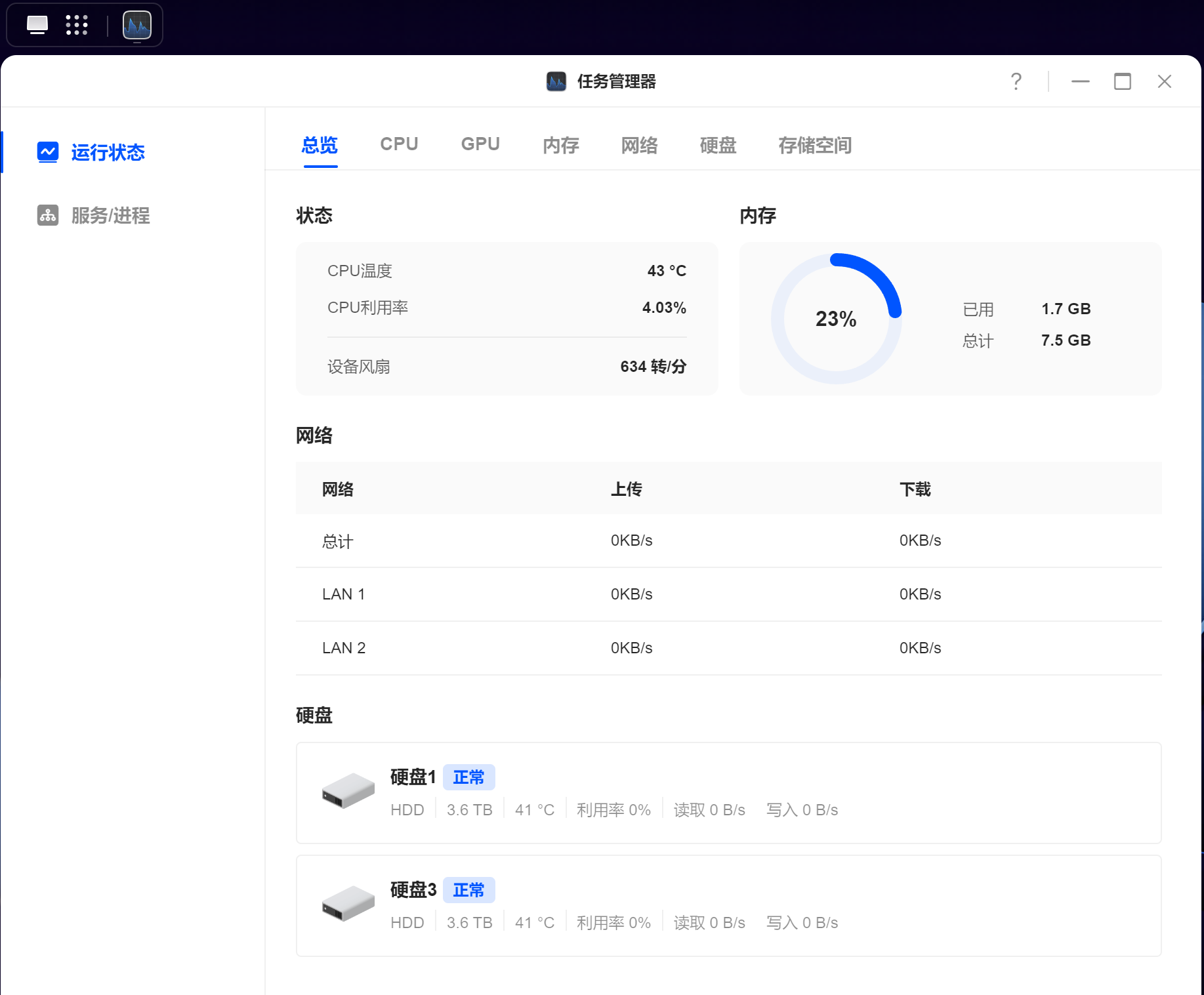Maximize the Task Manager window
The image size is (1204, 995).
click(1122, 81)
